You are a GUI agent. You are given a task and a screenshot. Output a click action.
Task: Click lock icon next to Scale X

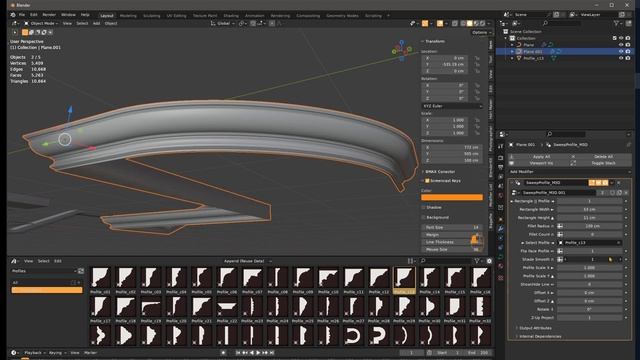point(477,120)
